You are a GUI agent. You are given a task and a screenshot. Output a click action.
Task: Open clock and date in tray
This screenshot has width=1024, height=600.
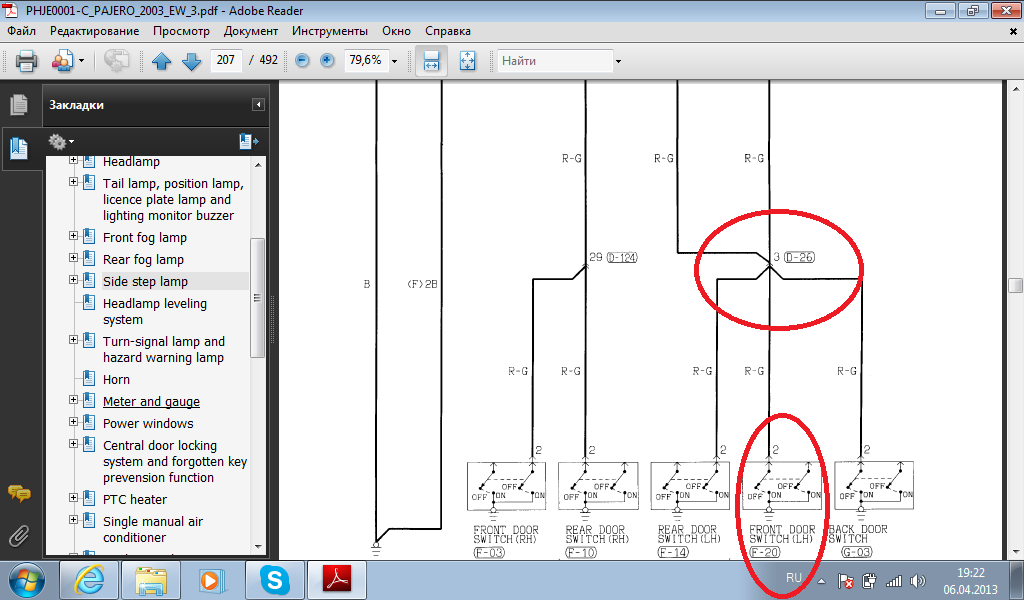970,580
